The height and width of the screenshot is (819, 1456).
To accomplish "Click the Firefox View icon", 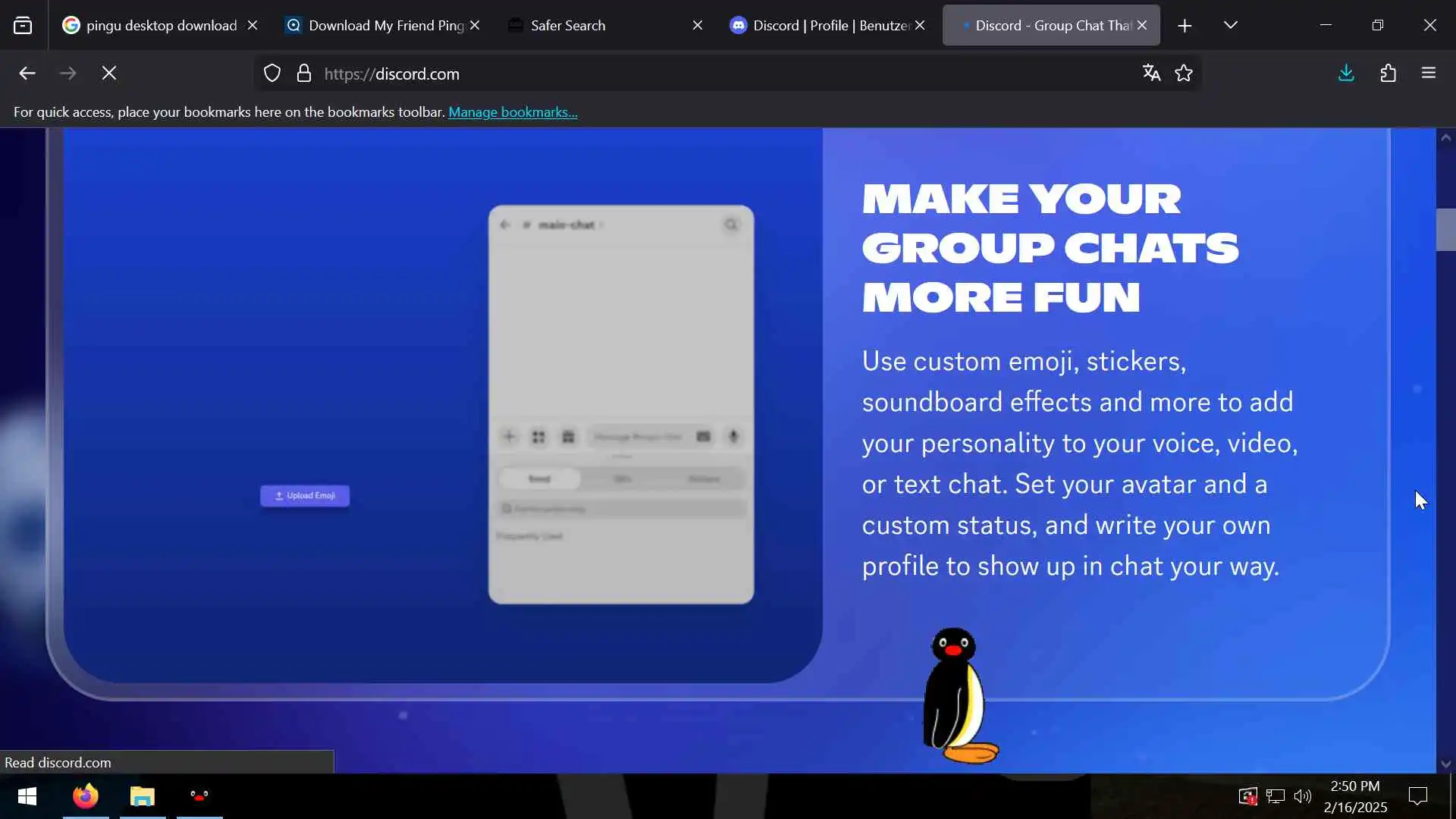I will [x=23, y=26].
